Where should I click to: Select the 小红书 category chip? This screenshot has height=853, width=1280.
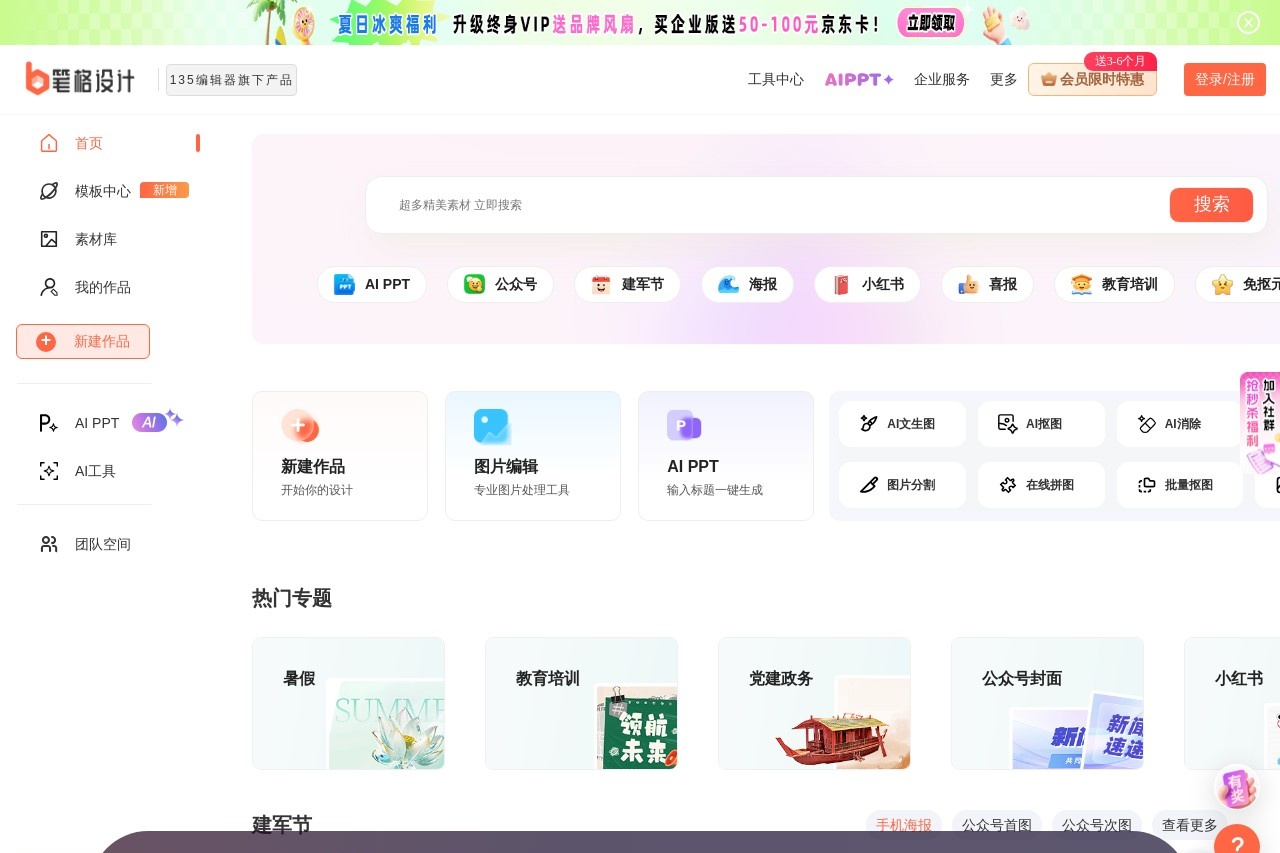point(867,285)
